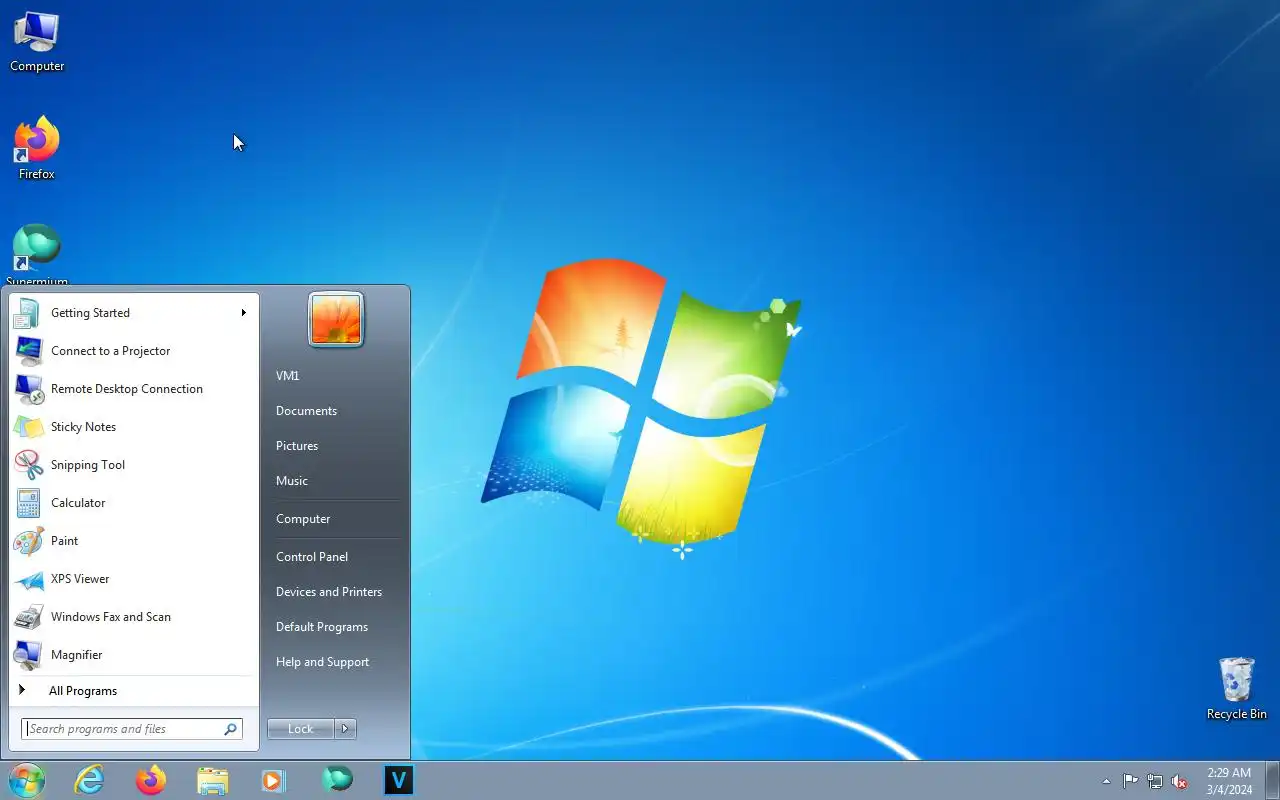Open Supermium from the taskbar
This screenshot has height=800, width=1280.
click(x=337, y=780)
